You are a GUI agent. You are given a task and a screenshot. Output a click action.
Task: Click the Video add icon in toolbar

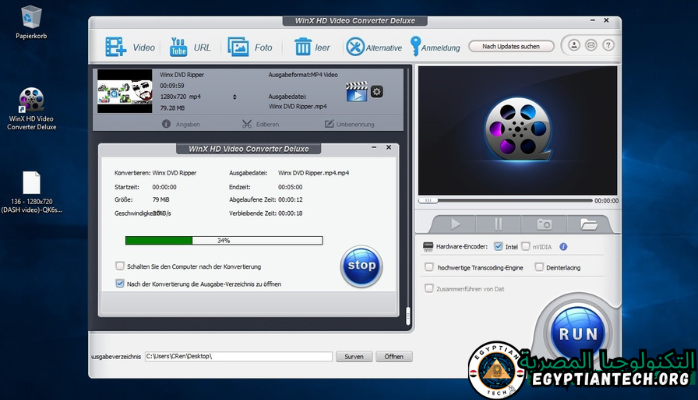tap(116, 47)
